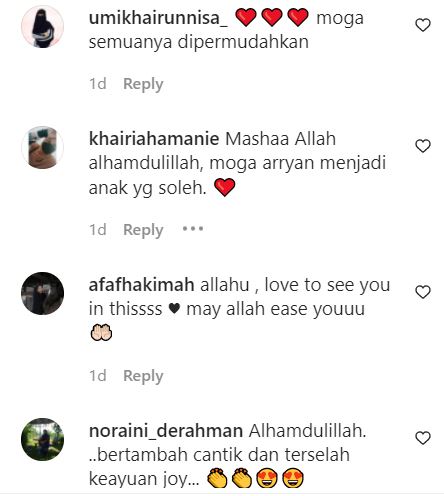
Task: Open khairiahamanie's profile avatar
Action: [42, 147]
